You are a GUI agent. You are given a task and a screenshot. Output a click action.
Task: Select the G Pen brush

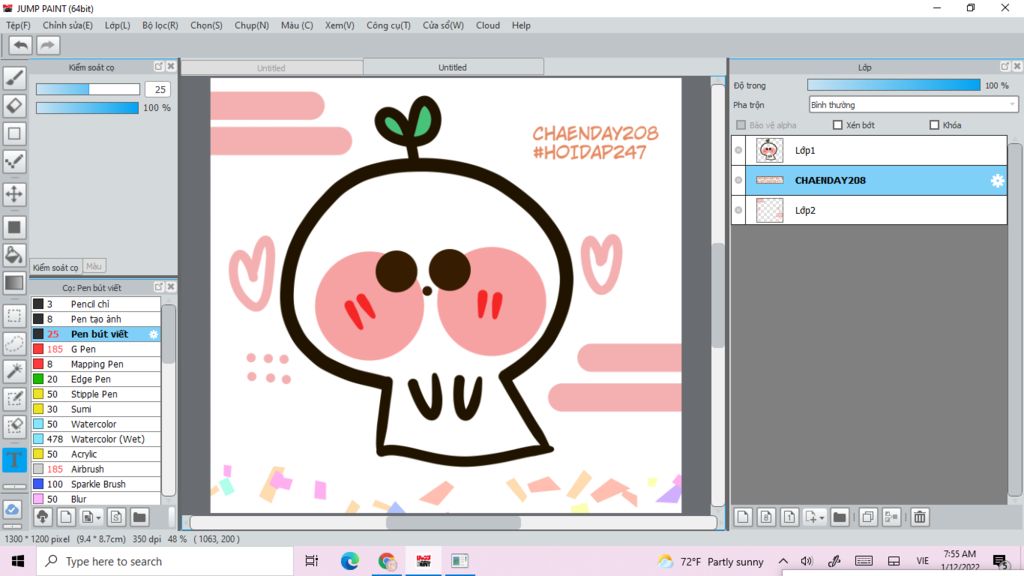[x=95, y=349]
